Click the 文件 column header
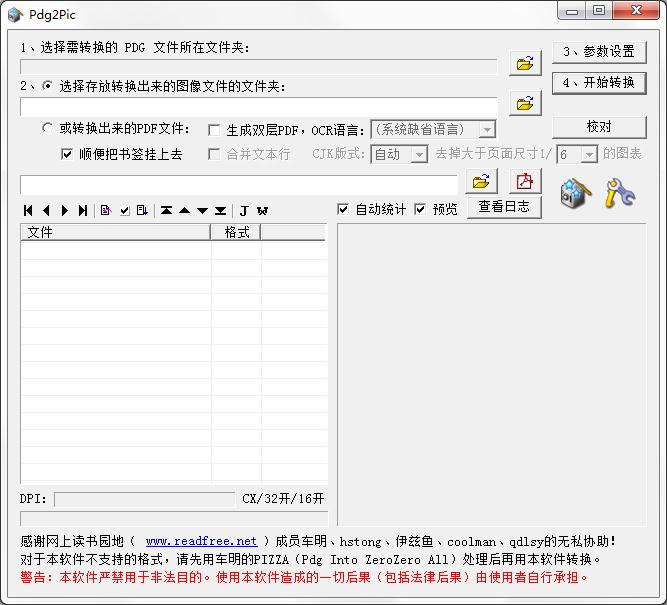Viewport: 667px width, 605px height. pyautogui.click(x=115, y=232)
